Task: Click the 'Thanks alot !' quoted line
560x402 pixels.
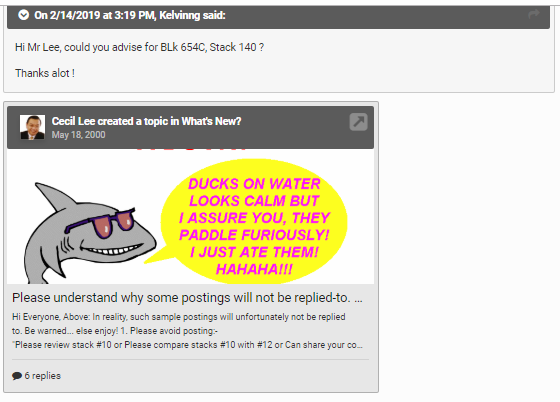Action: (45, 73)
